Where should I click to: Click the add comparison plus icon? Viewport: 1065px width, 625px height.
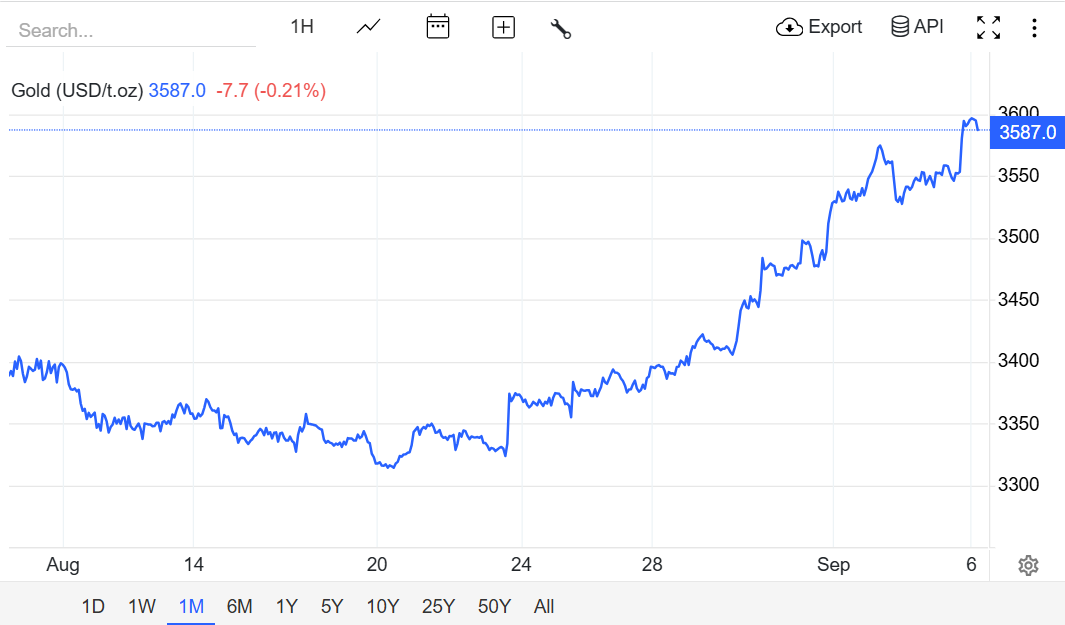point(503,28)
